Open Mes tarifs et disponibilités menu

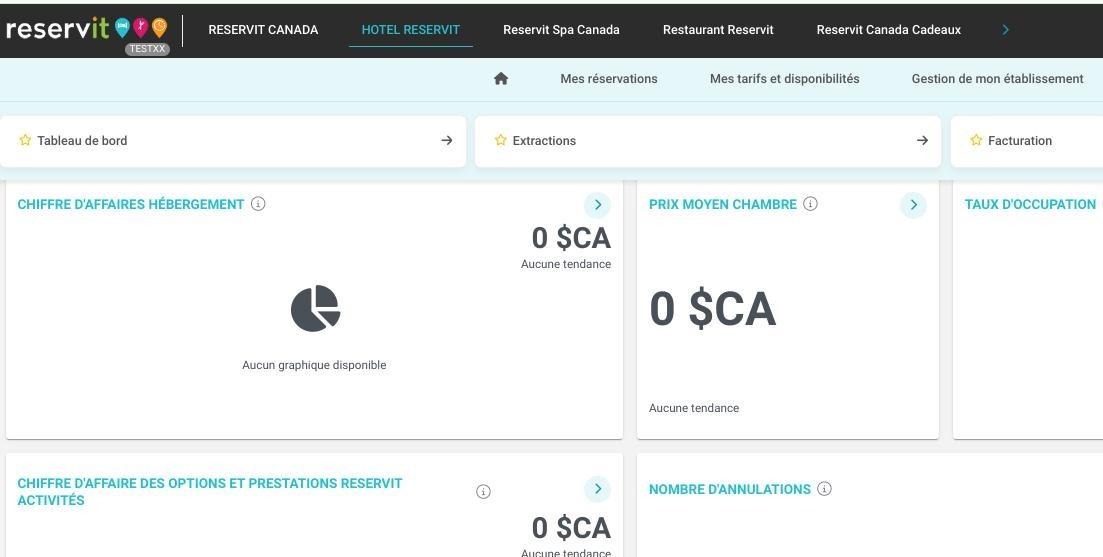coord(784,79)
